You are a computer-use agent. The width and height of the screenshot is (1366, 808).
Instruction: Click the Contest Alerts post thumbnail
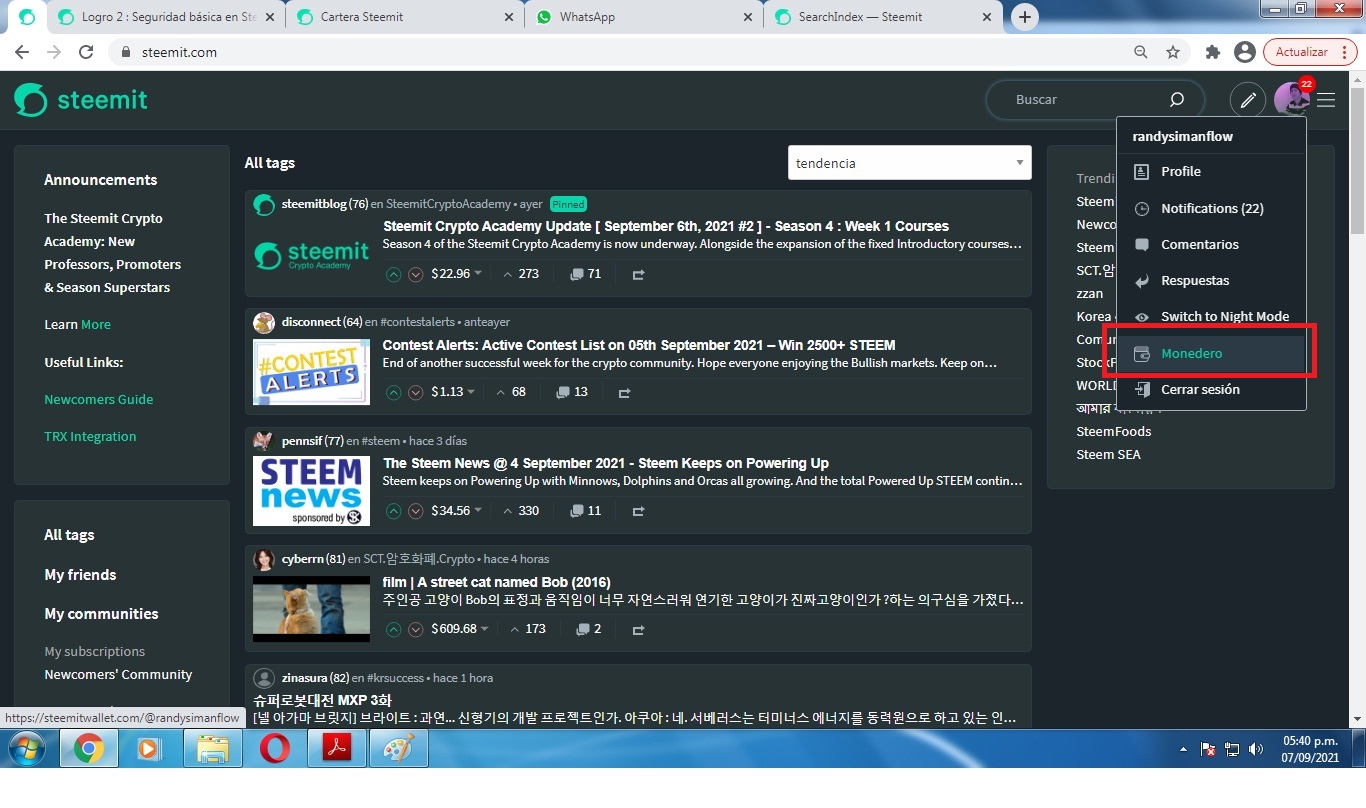coord(311,372)
